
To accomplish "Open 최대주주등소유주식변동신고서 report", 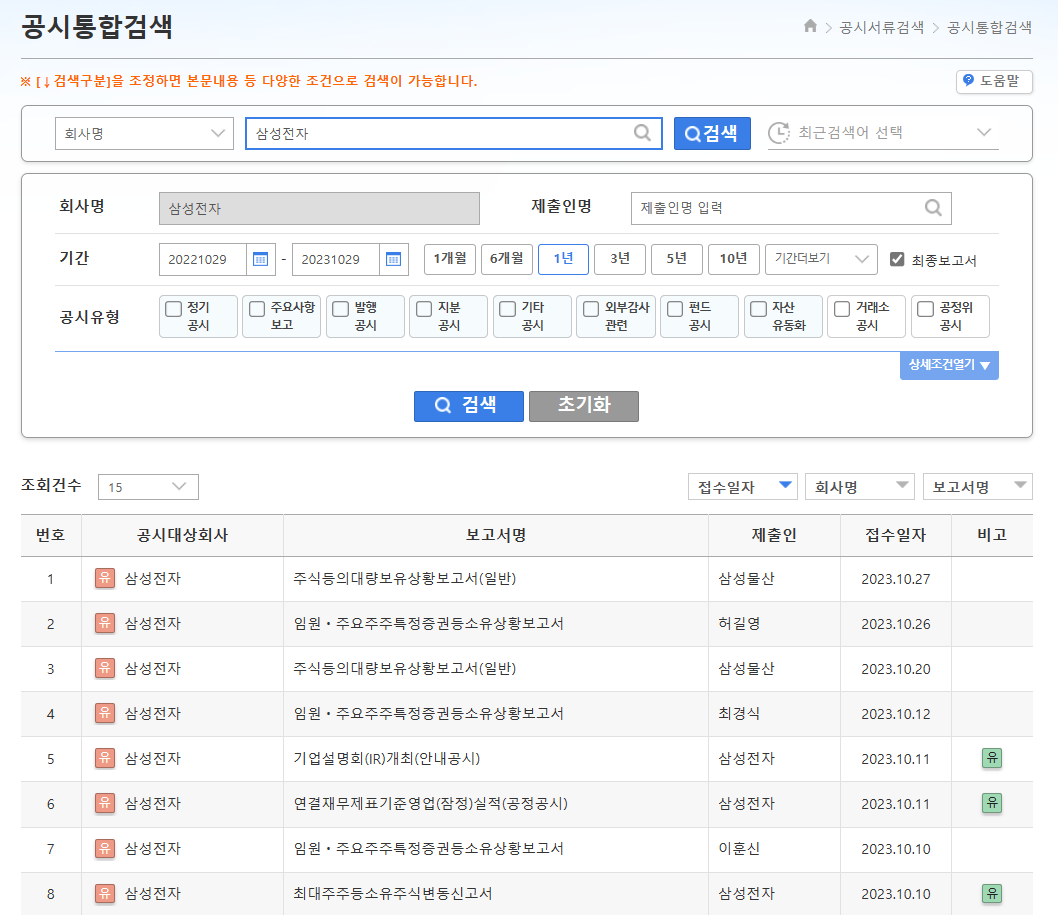I will pyautogui.click(x=393, y=894).
